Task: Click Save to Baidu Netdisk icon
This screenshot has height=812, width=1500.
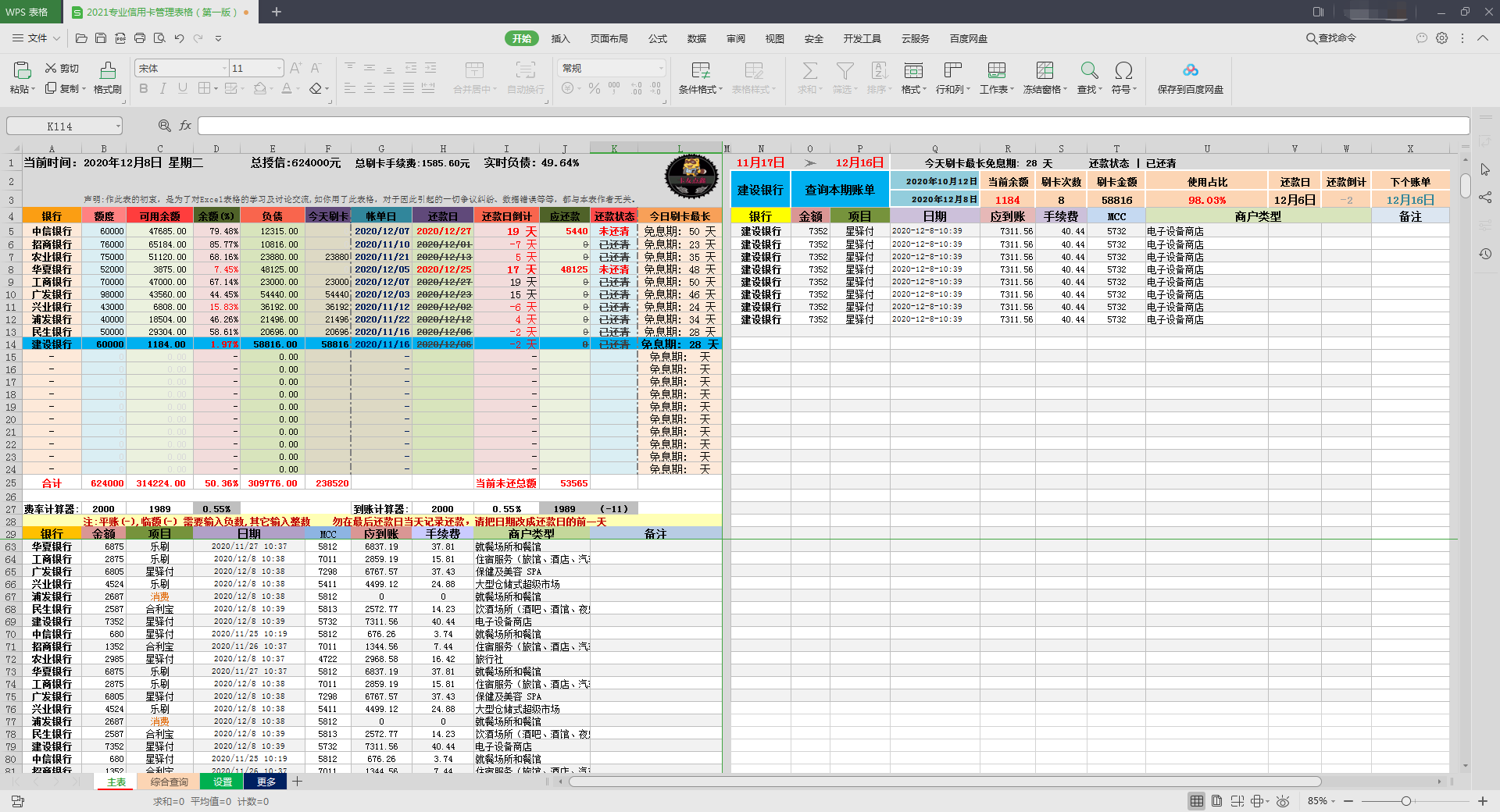Action: tap(1190, 71)
